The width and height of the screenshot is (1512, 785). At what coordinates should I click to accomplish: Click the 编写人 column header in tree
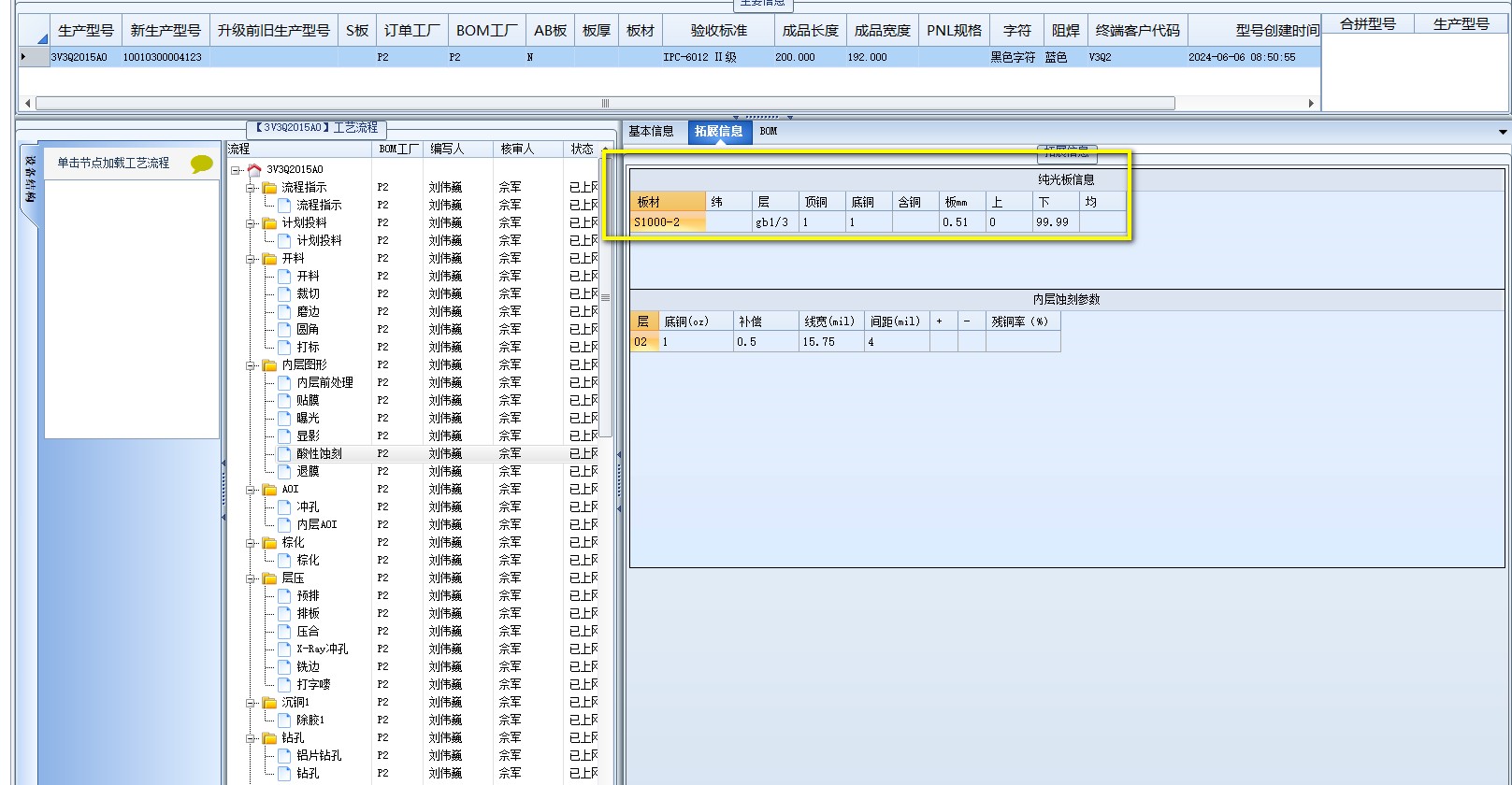458,150
